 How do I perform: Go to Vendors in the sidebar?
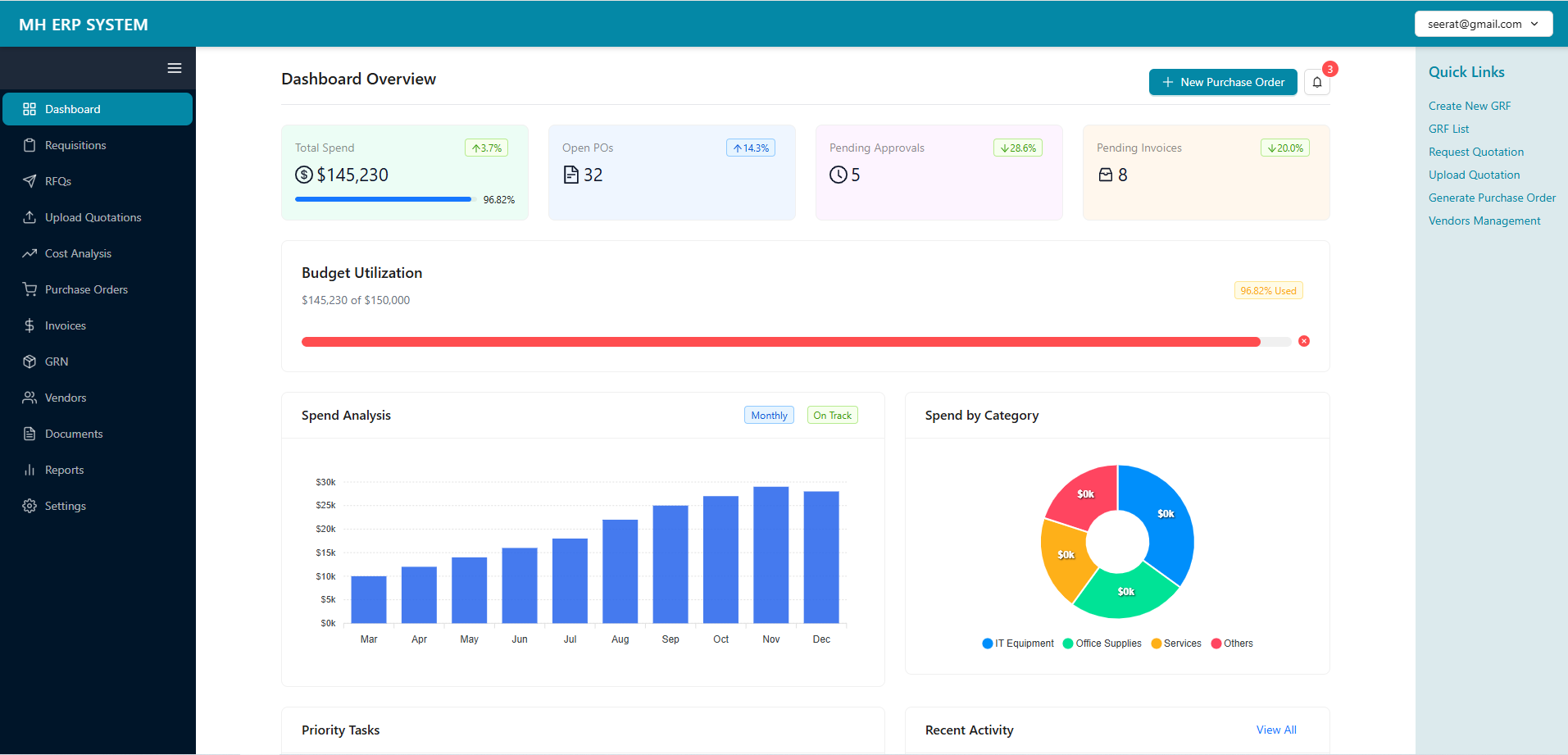[65, 398]
